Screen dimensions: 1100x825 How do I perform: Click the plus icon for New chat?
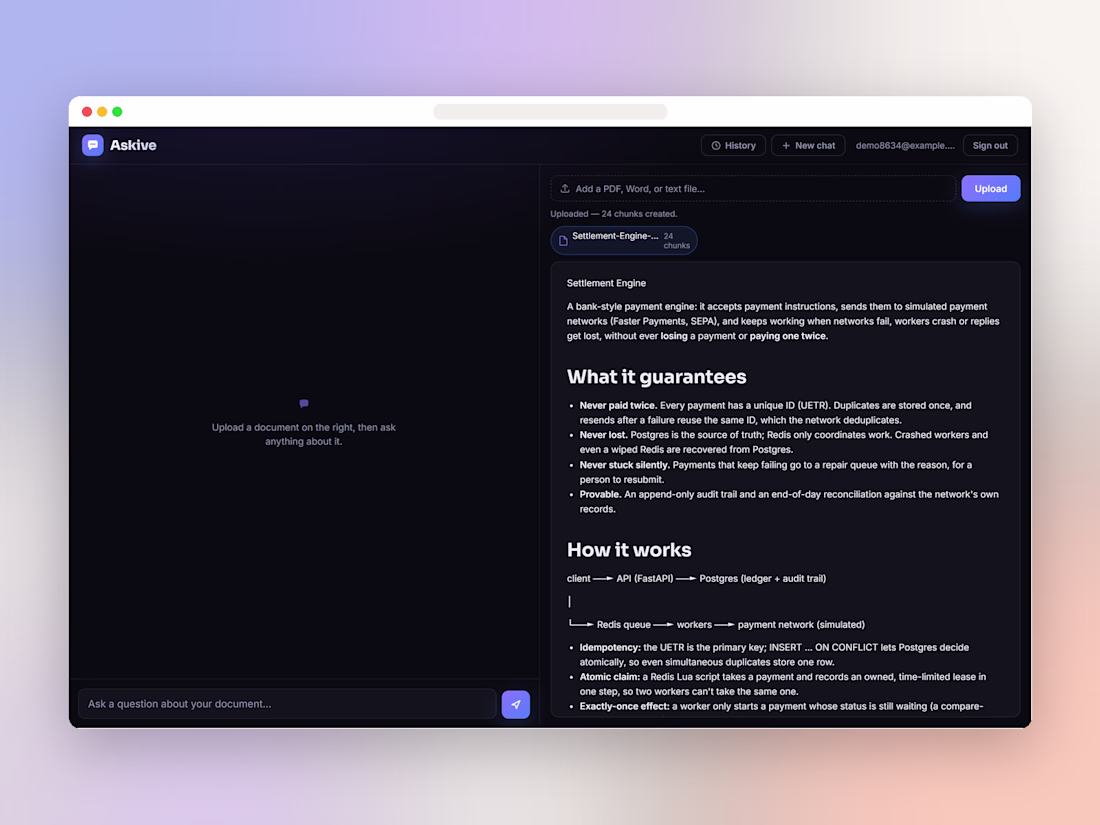[x=786, y=146]
